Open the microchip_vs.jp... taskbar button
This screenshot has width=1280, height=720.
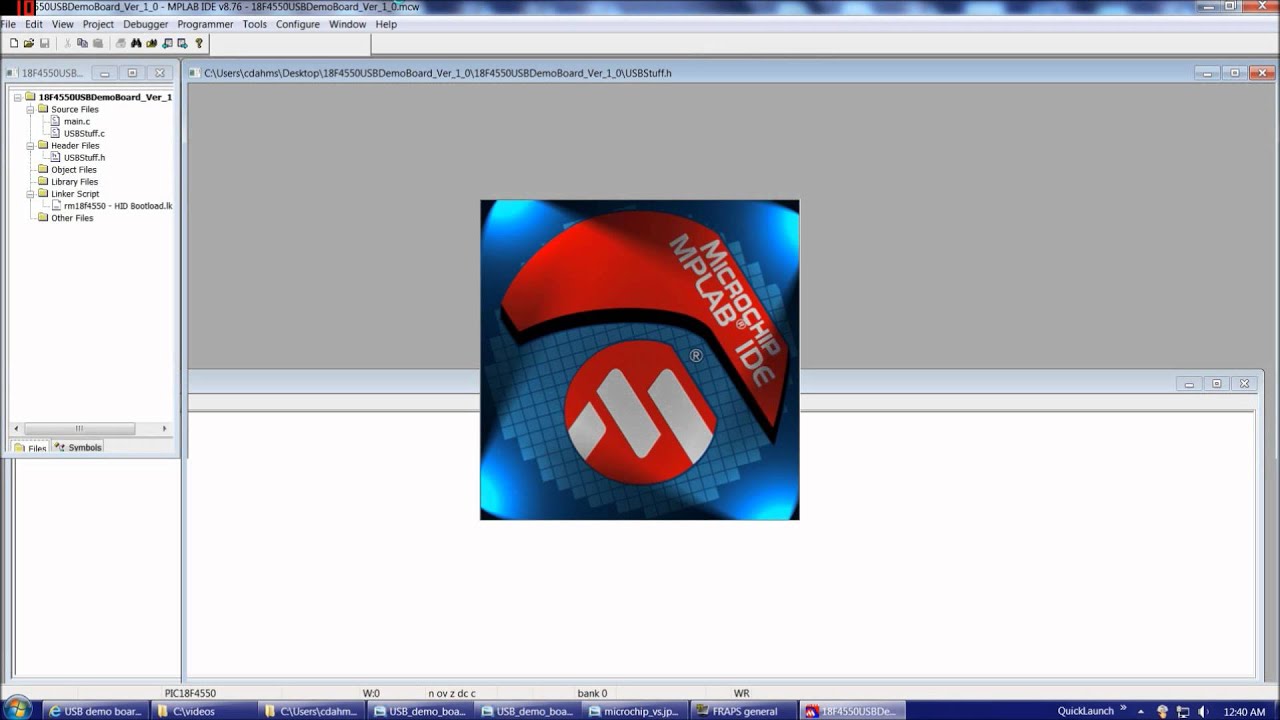tap(635, 711)
